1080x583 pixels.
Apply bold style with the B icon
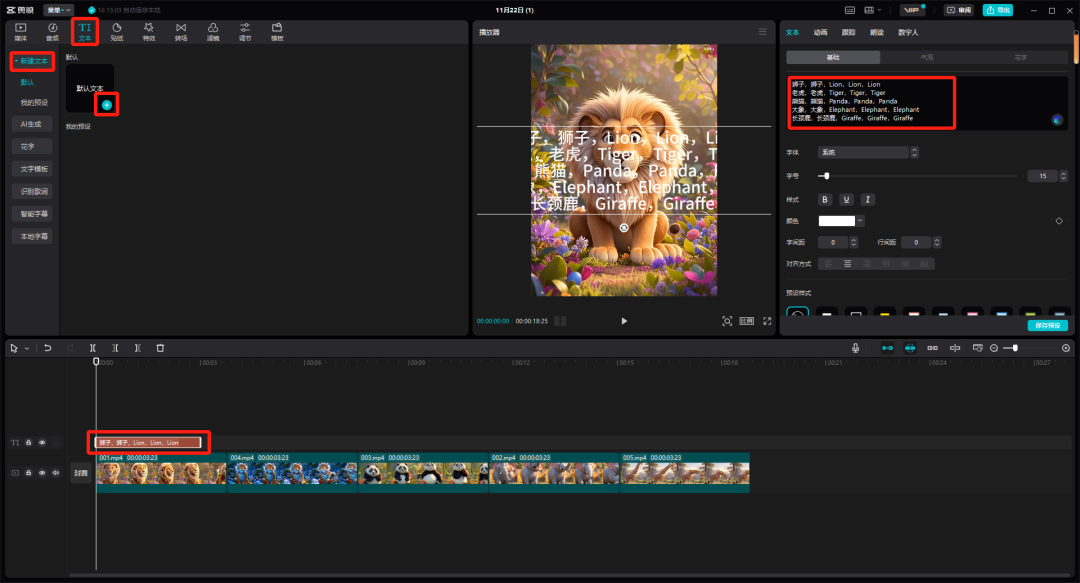coord(825,199)
